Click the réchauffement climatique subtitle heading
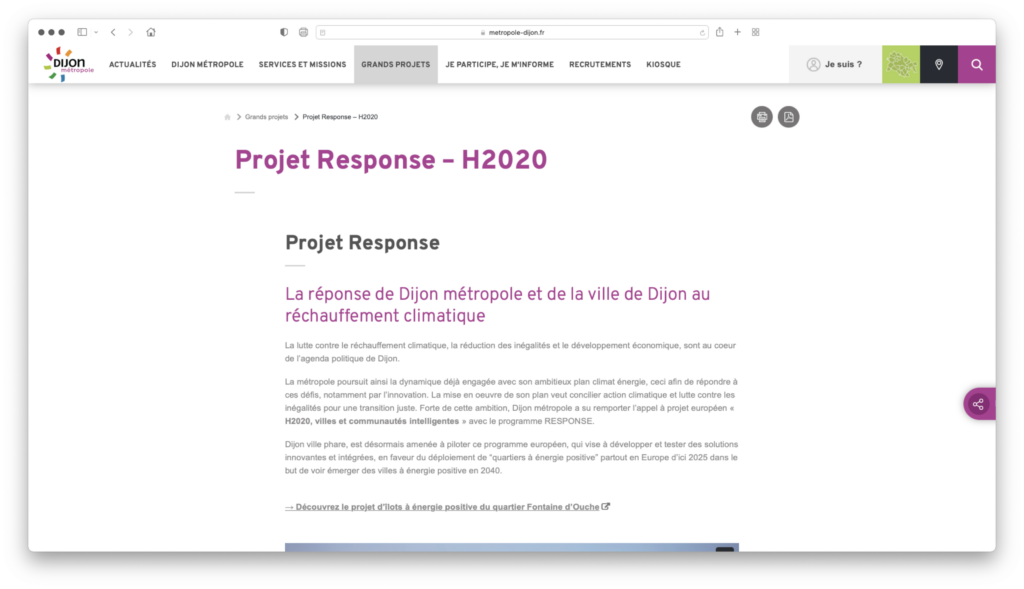Image resolution: width=1024 pixels, height=589 pixels. [498, 305]
